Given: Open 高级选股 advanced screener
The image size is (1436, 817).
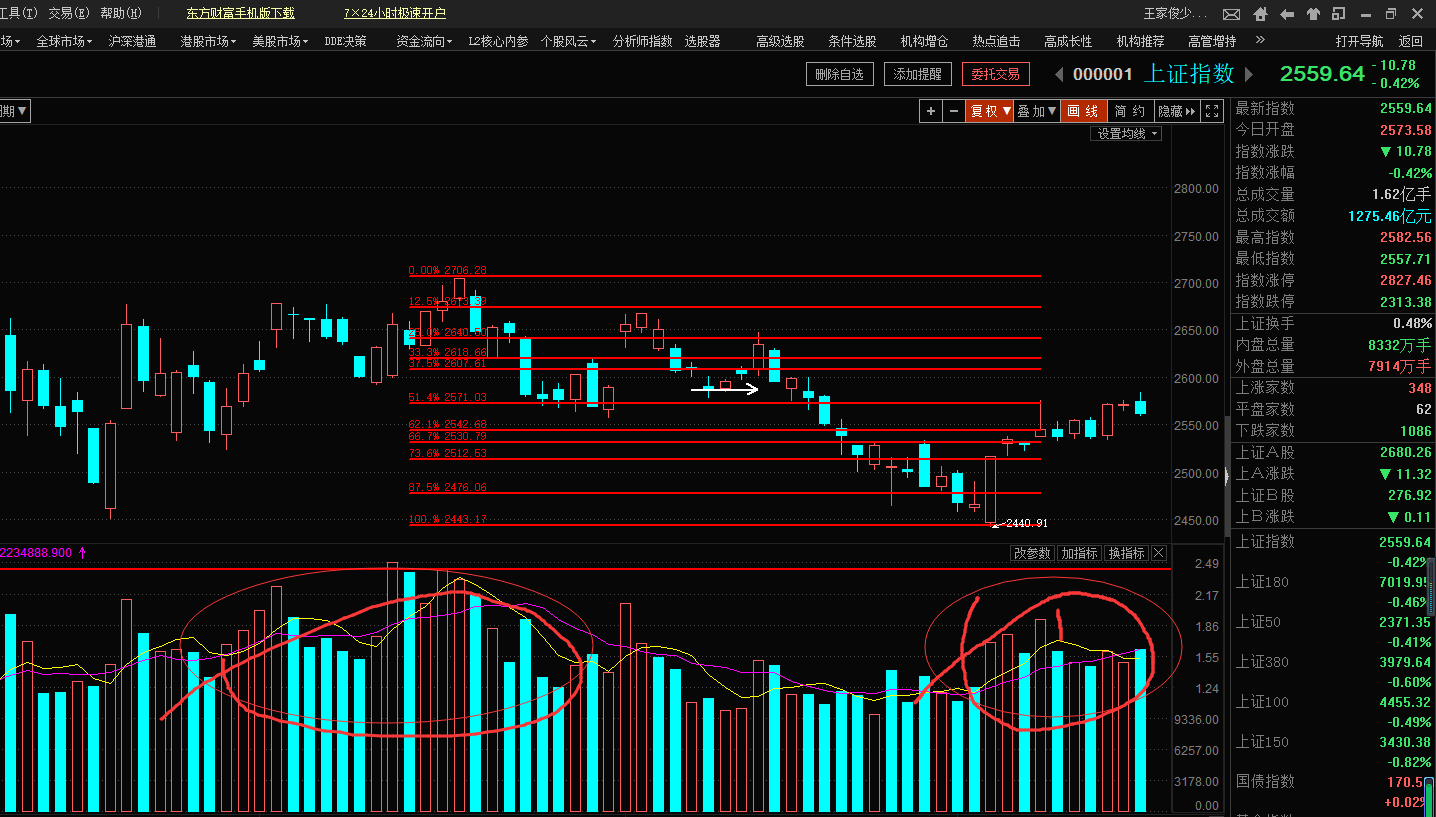Looking at the screenshot, I should pyautogui.click(x=780, y=41).
